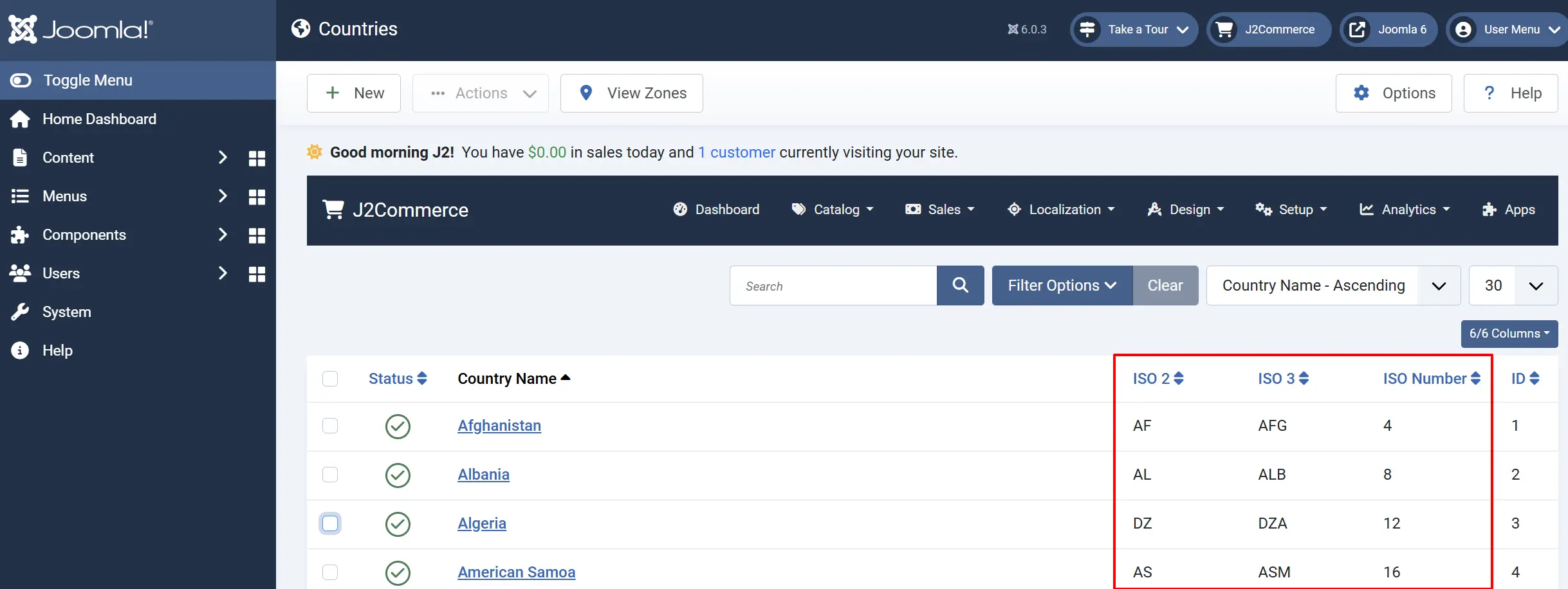Sort by Status column
The width and height of the screenshot is (1568, 589).
click(x=398, y=379)
